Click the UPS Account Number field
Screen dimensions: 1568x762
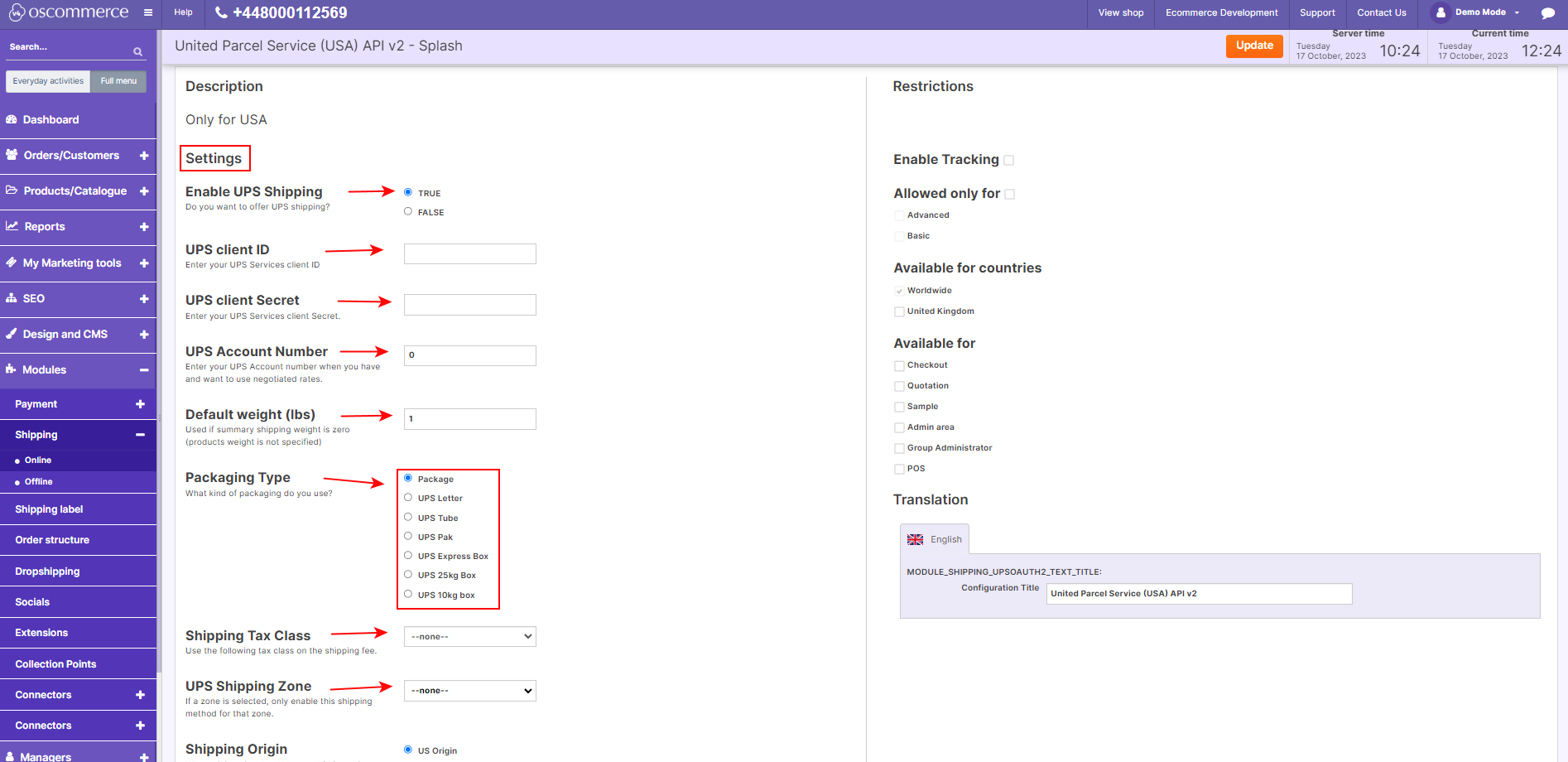(x=470, y=355)
